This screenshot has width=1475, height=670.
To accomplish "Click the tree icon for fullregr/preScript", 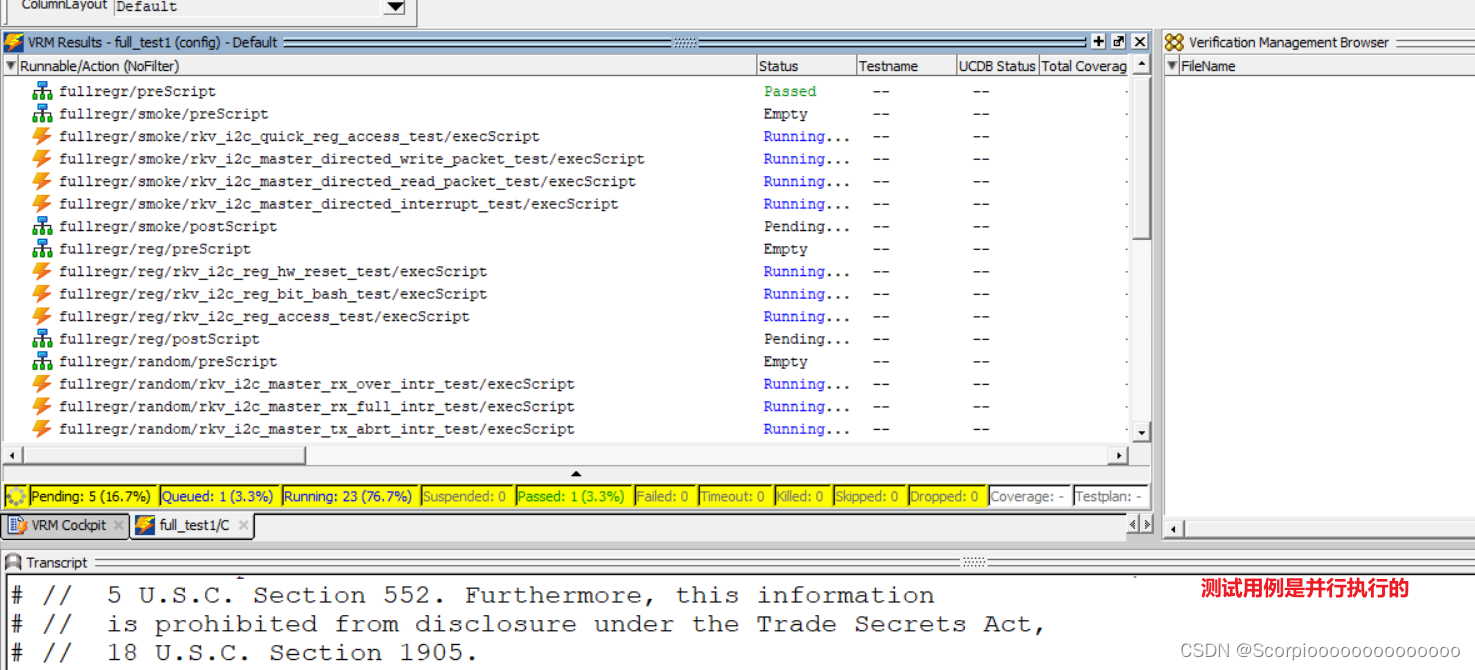I will click(x=42, y=91).
